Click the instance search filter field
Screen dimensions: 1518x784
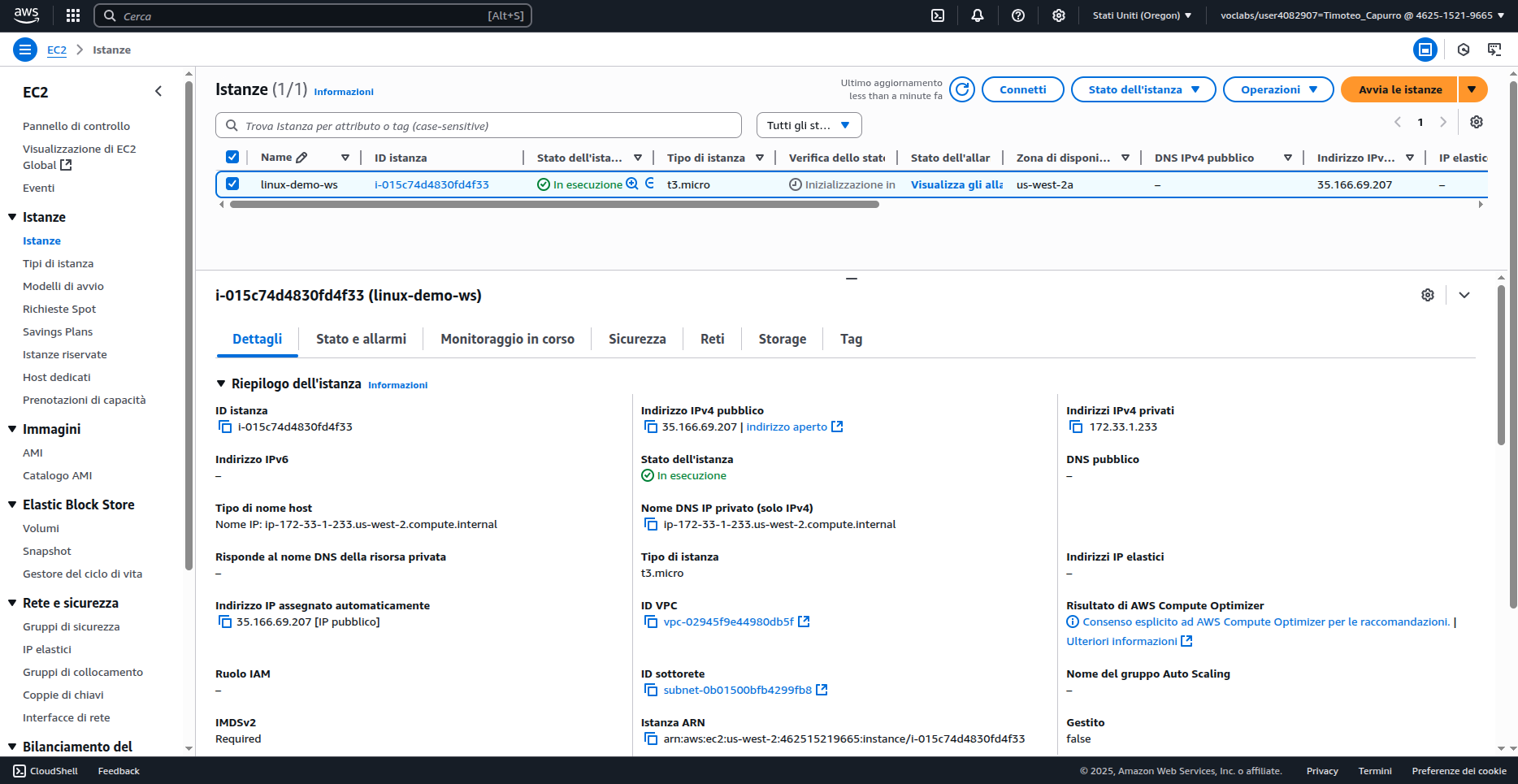[479, 125]
